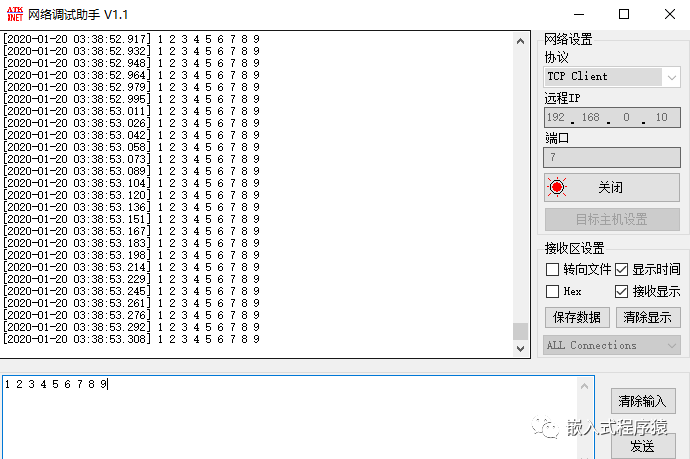
Task: Click the red connection status indicator icon
Action: [557, 187]
